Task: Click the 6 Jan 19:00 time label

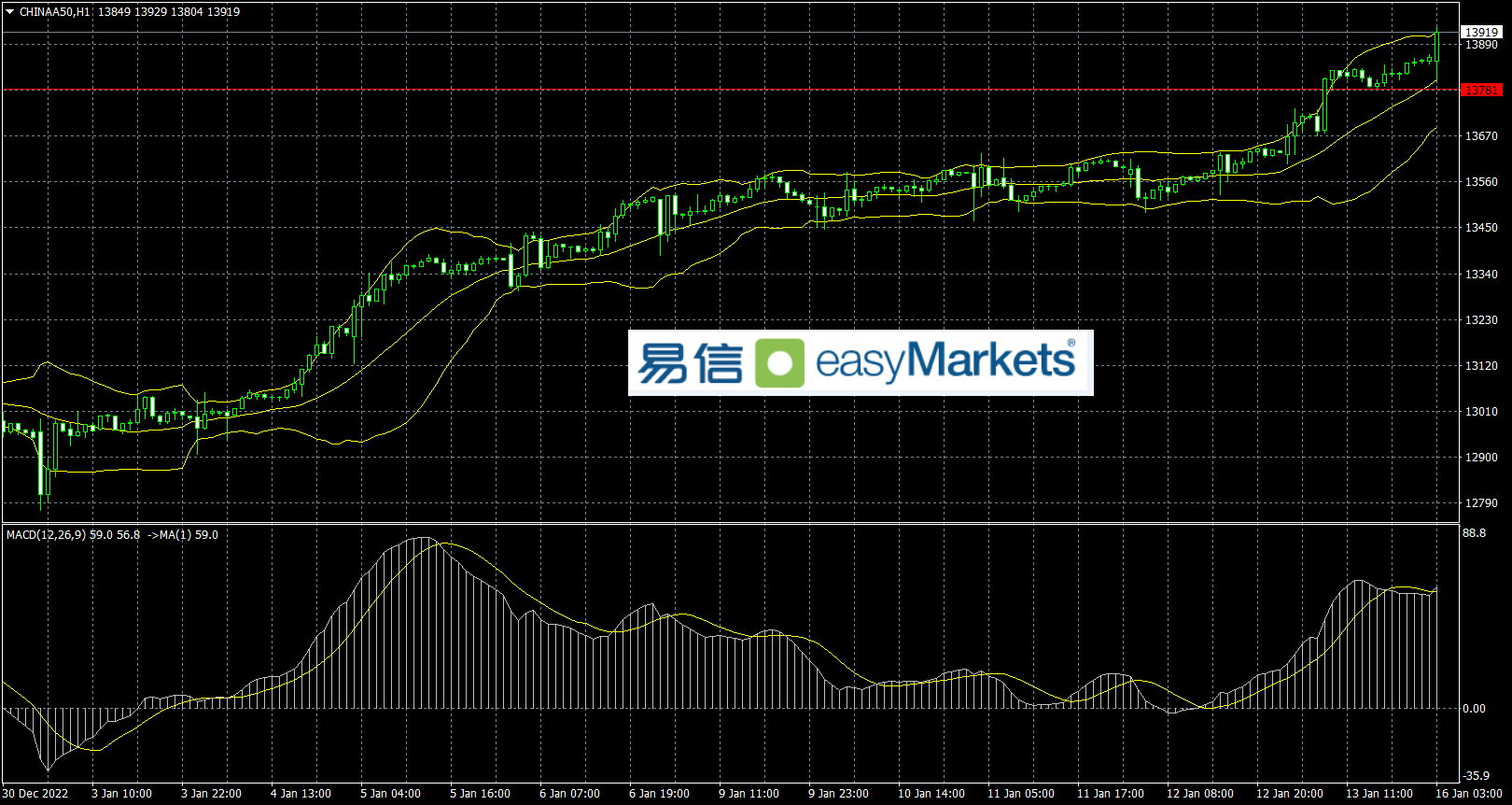Action: pos(659,794)
